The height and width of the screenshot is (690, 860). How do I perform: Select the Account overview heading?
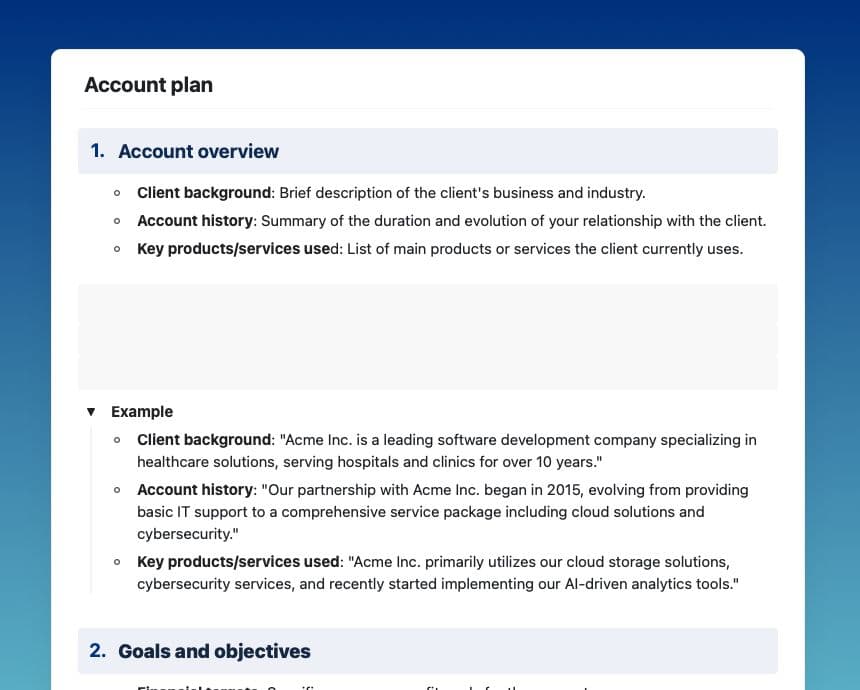coord(198,152)
